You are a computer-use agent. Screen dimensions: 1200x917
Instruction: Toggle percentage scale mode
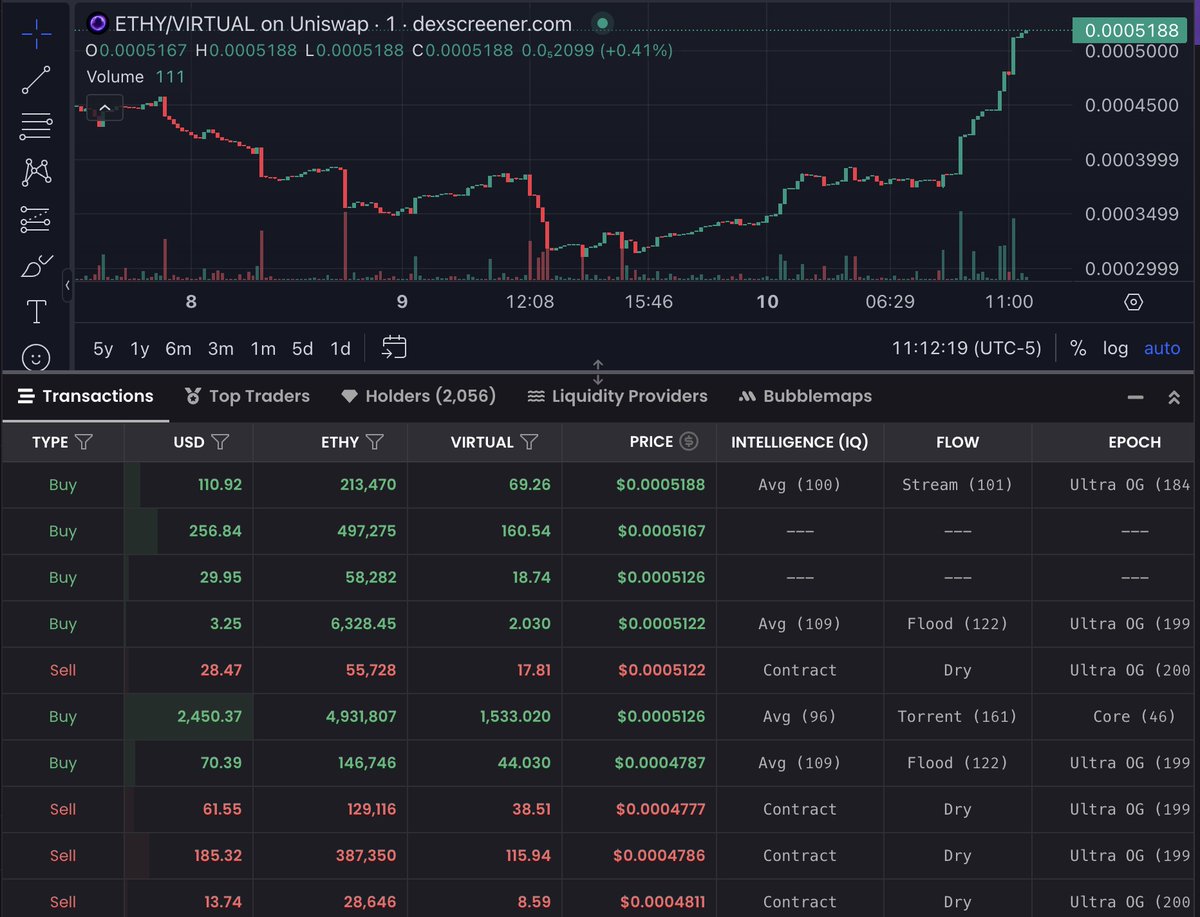tap(1078, 348)
